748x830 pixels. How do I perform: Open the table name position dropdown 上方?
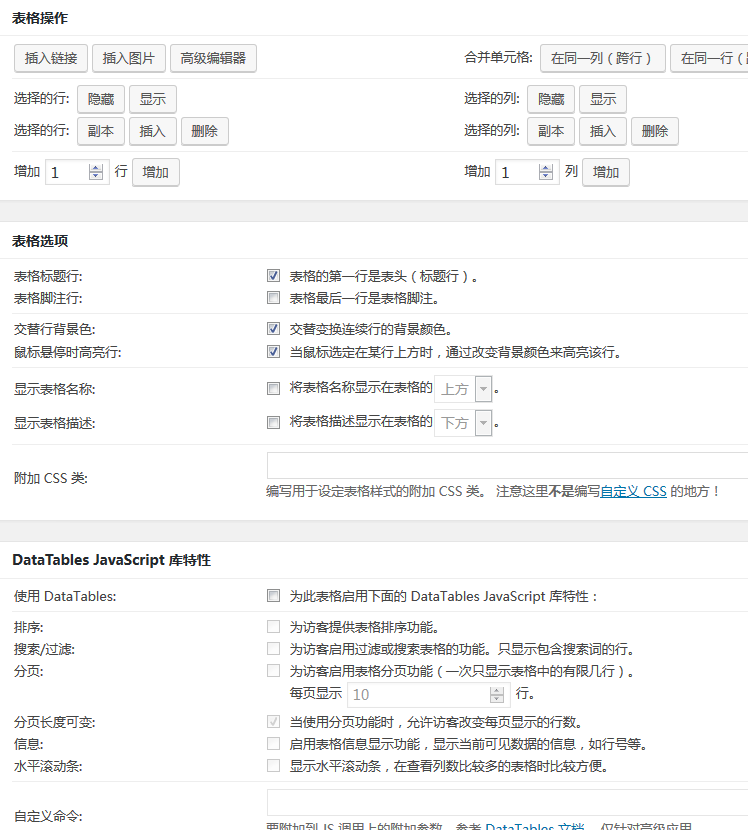click(463, 389)
